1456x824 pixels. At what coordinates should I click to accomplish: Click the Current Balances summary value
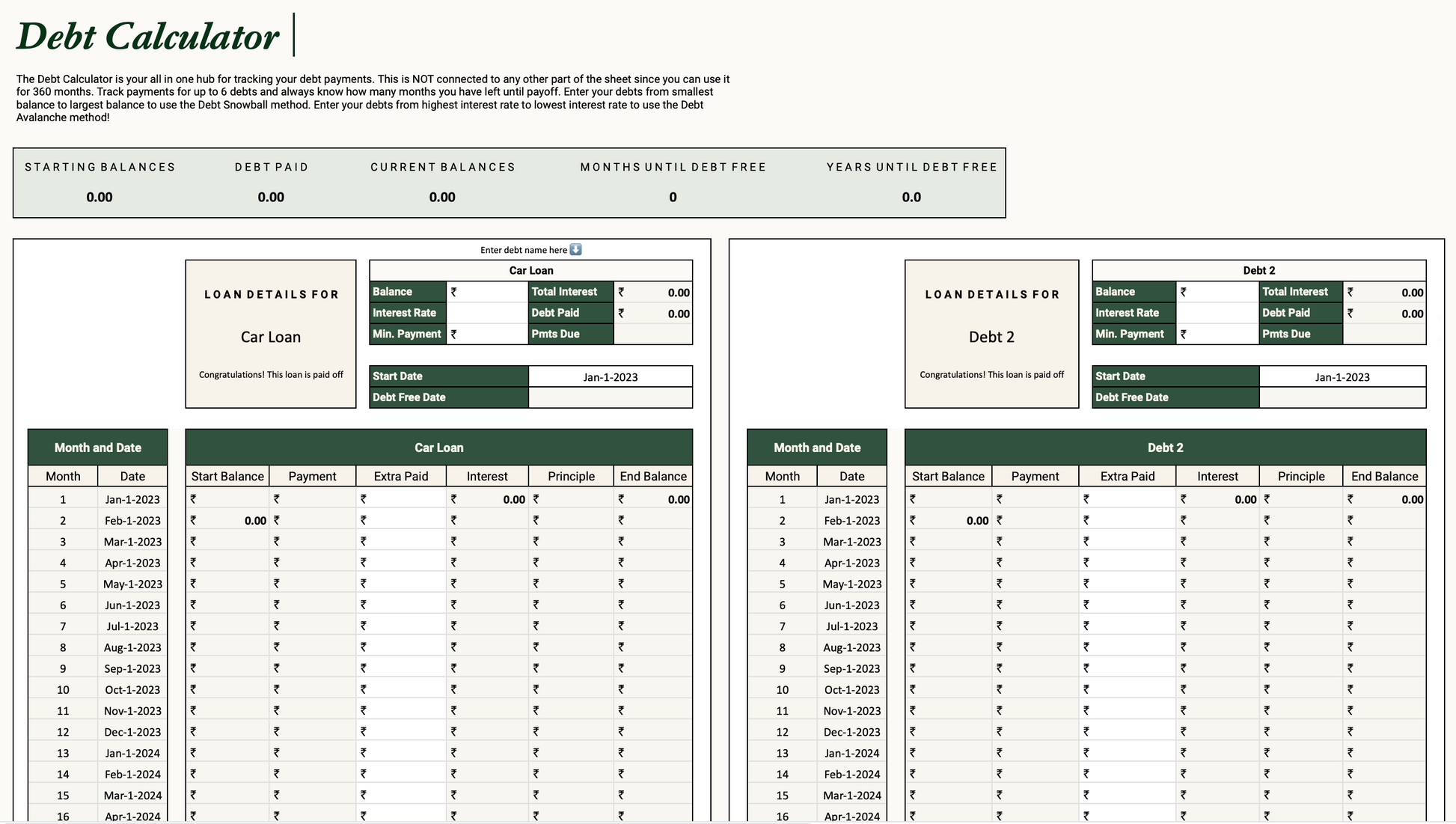[442, 198]
